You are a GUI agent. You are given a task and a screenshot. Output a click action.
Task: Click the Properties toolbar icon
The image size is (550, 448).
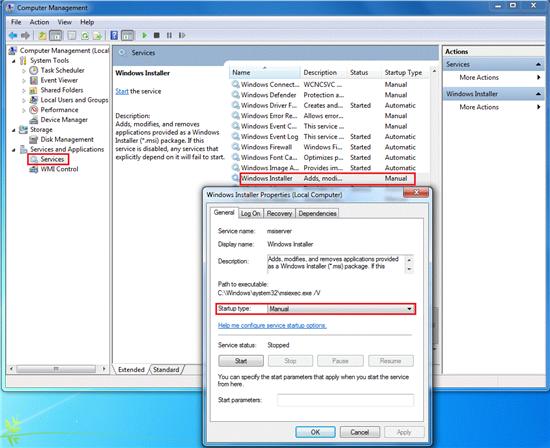click(72, 35)
